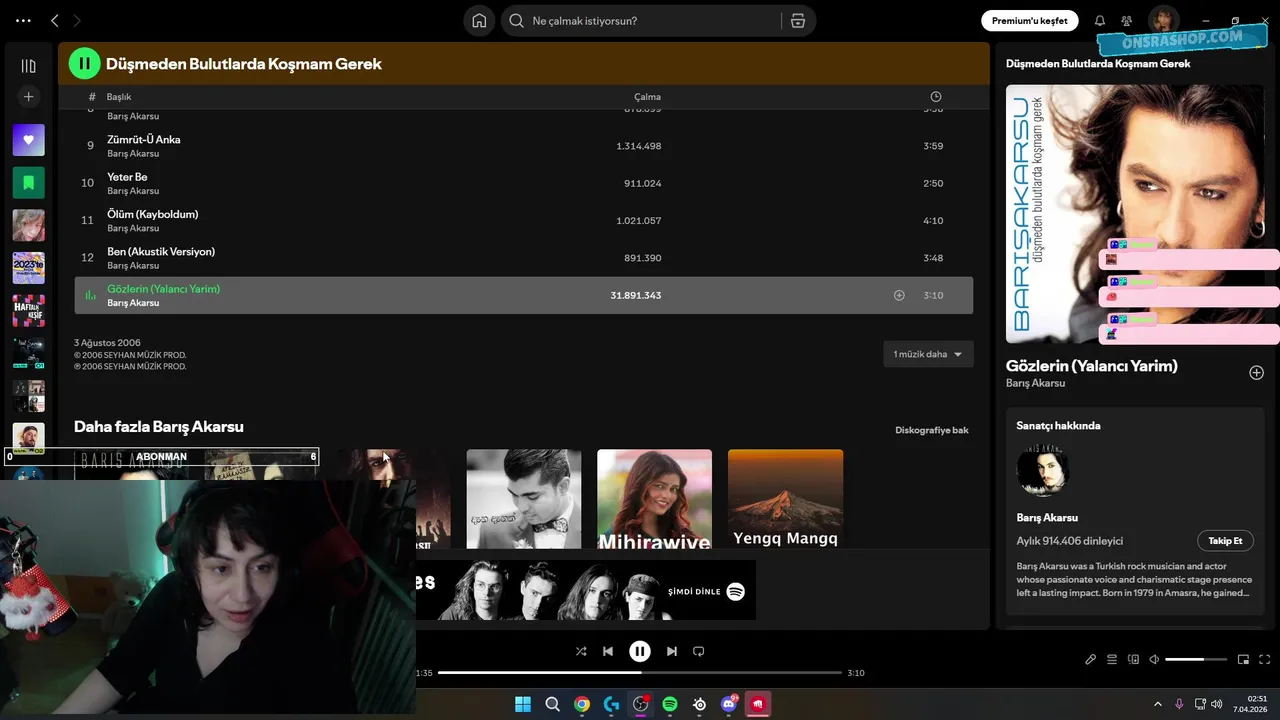Open the Spotify Home icon
The image size is (1280, 720).
point(479,21)
